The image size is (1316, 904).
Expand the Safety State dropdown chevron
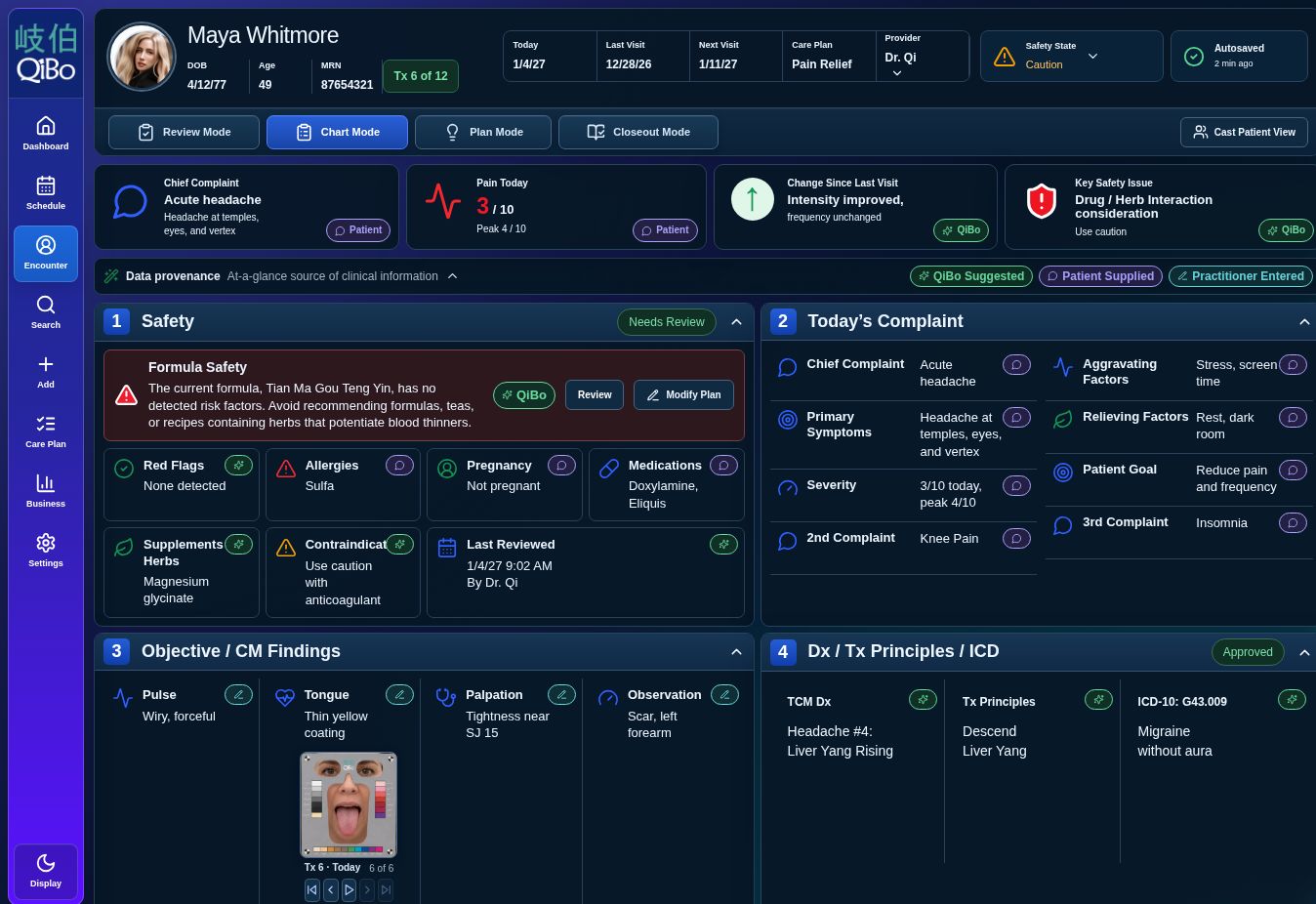tap(1092, 57)
